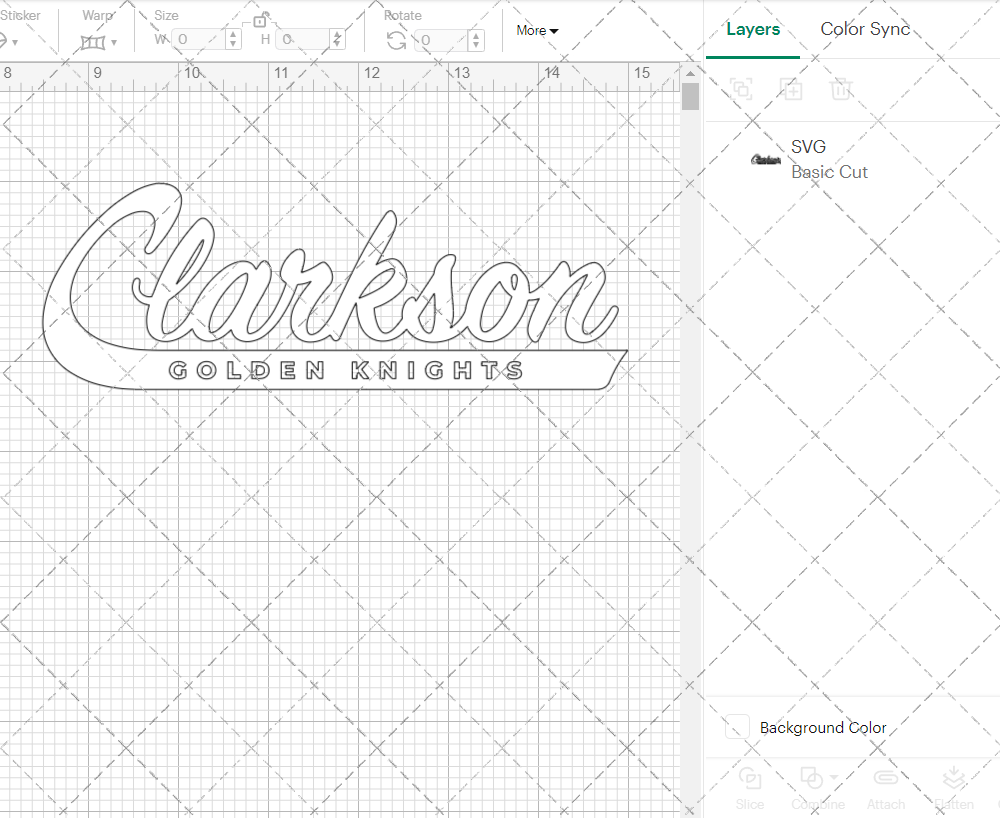This screenshot has width=1000, height=818.
Task: Select the Layers tab
Action: [753, 30]
